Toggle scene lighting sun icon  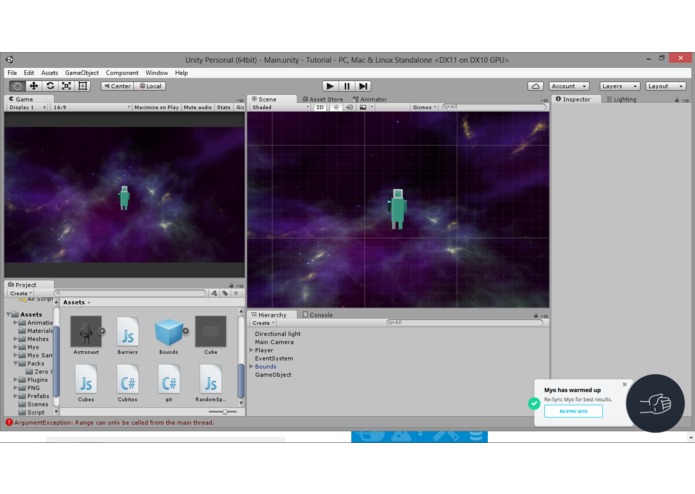336,107
